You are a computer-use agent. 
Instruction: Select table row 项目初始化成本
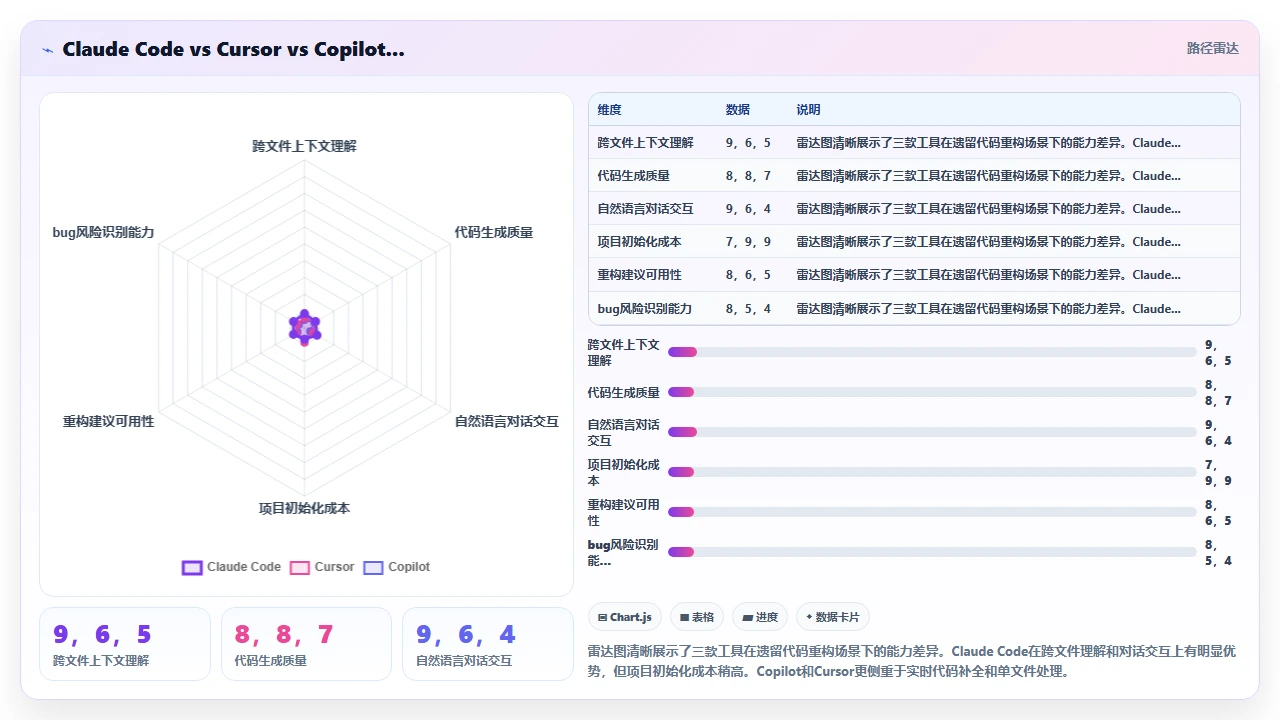914,242
